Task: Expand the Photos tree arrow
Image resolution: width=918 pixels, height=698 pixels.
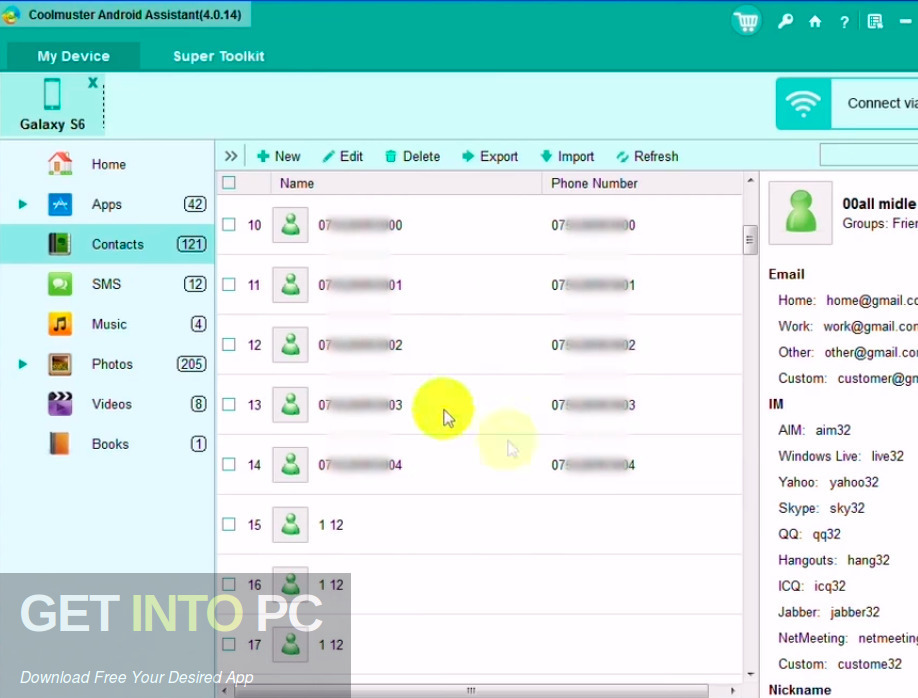Action: [22, 364]
